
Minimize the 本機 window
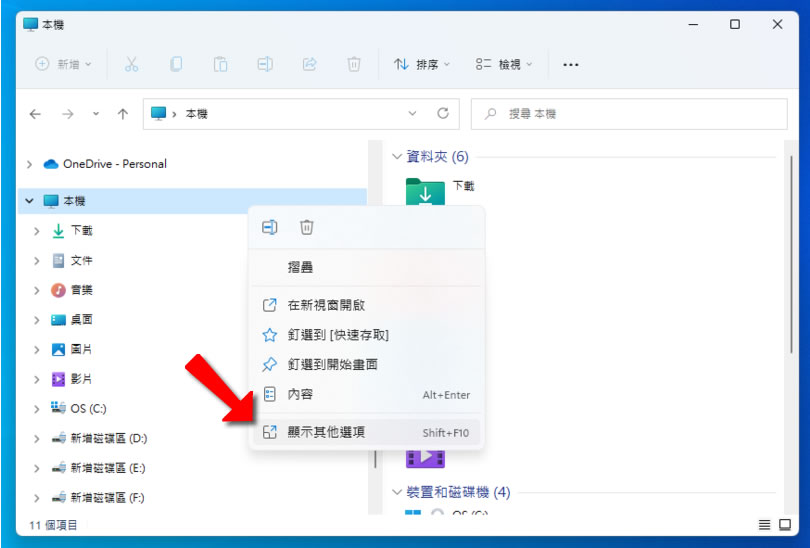693,24
